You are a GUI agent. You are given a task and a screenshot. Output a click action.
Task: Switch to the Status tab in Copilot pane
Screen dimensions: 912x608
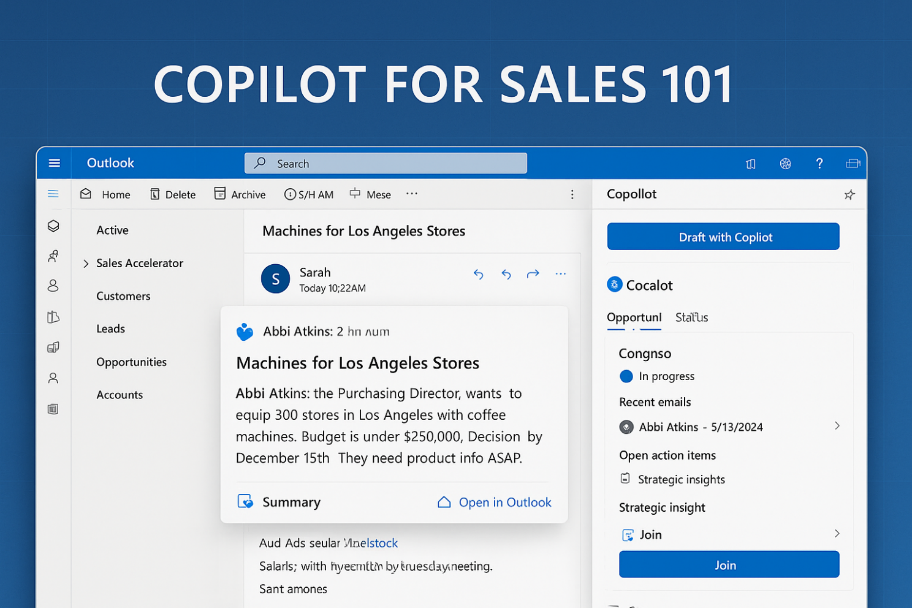point(690,317)
